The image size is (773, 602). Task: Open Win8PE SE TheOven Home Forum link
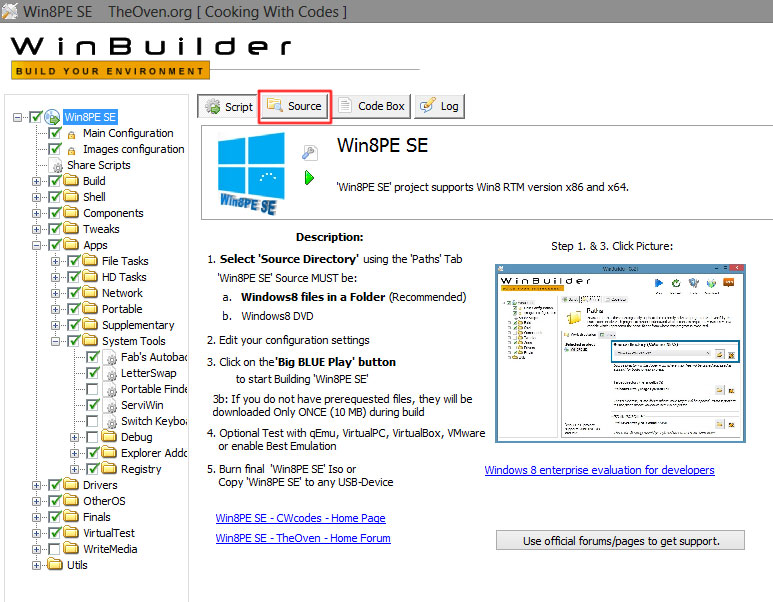(303, 538)
